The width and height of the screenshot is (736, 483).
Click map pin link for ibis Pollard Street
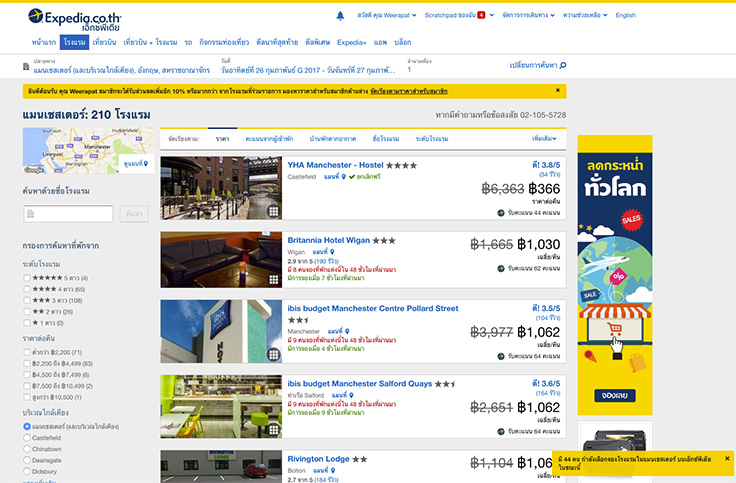[x=338, y=331]
